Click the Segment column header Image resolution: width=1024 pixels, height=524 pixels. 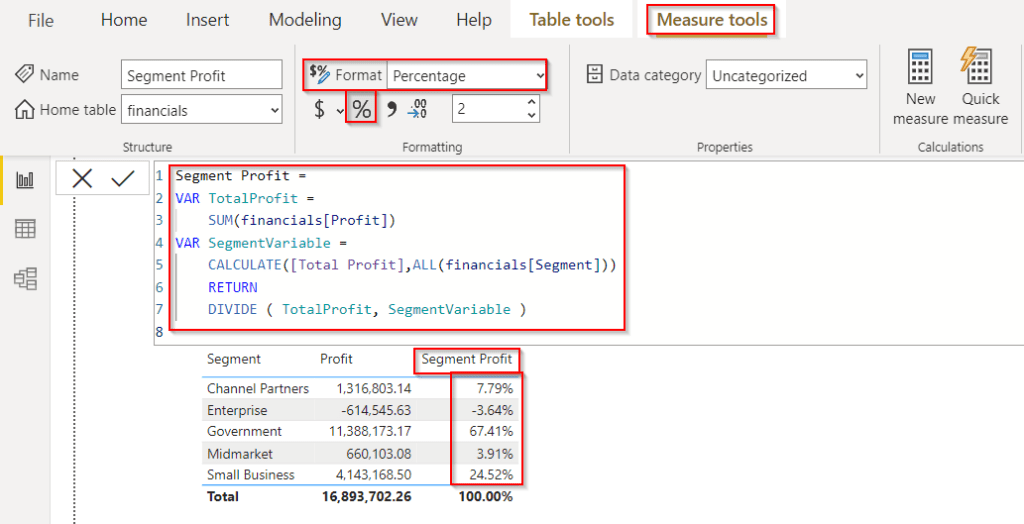[x=234, y=359]
